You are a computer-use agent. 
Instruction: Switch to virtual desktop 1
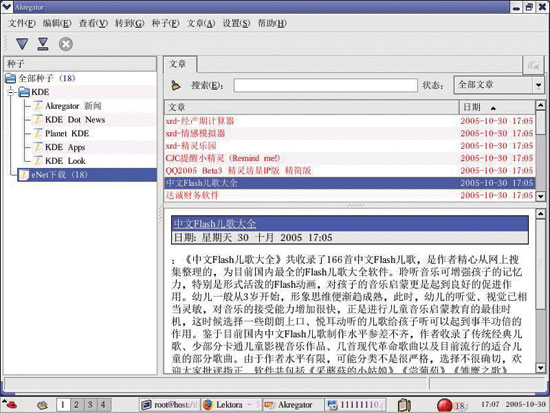(63, 405)
